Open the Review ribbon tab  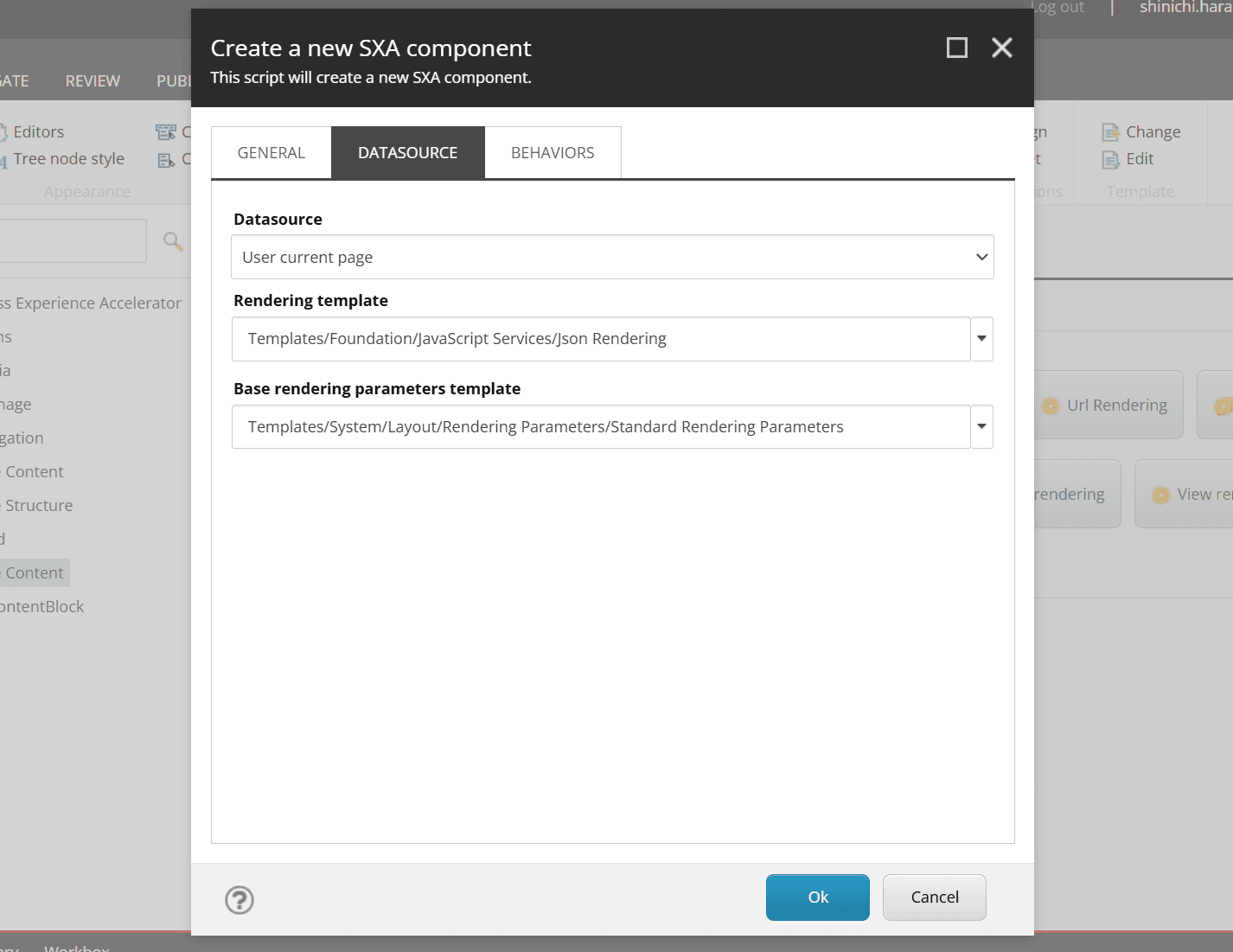(93, 81)
